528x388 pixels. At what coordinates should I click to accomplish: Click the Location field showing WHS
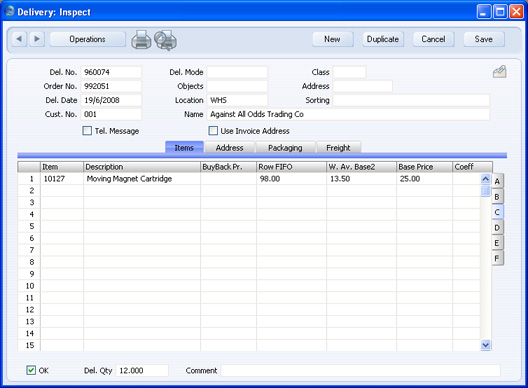[x=237, y=100]
